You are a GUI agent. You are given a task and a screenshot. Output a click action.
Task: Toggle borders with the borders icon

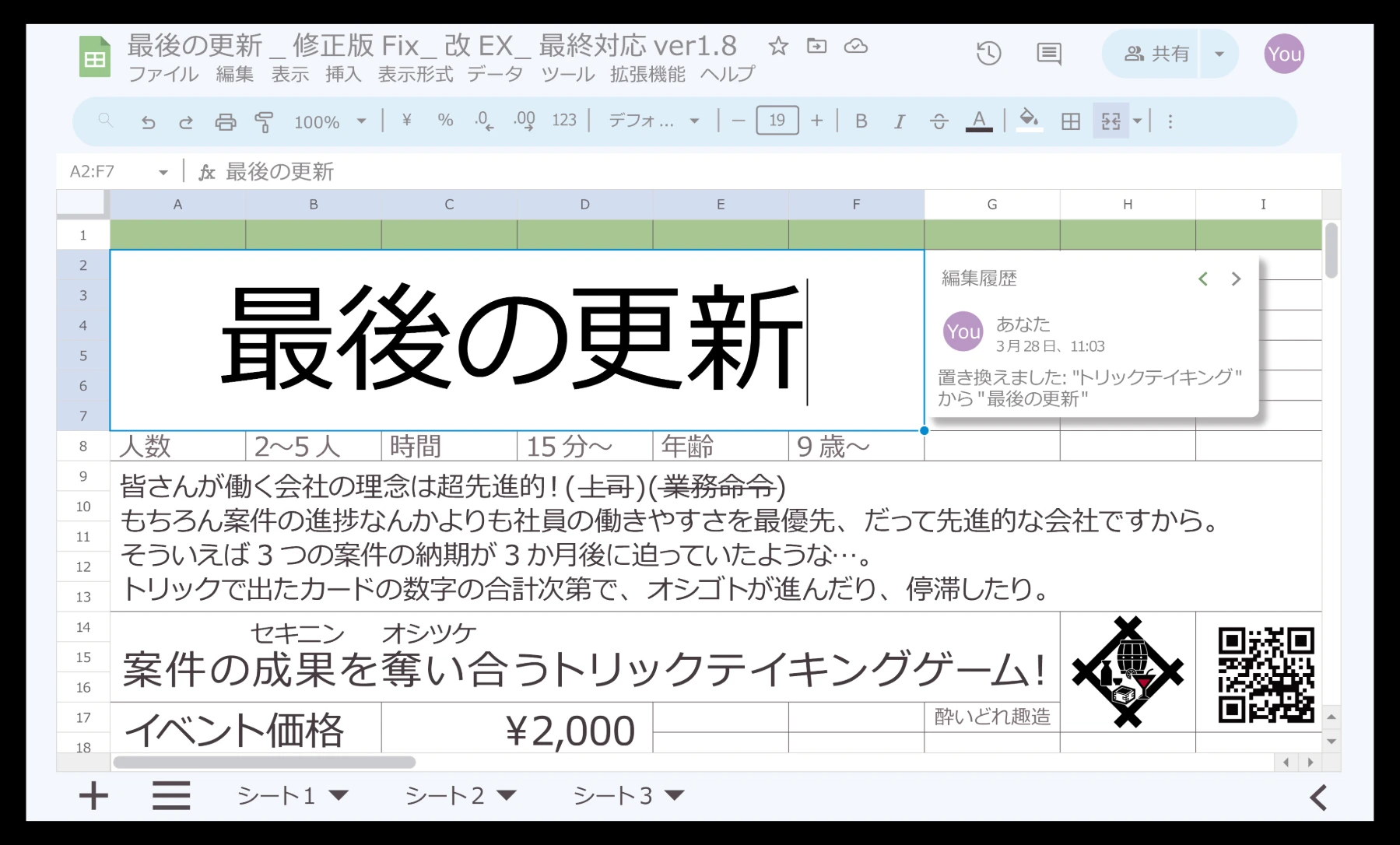pos(1071,121)
